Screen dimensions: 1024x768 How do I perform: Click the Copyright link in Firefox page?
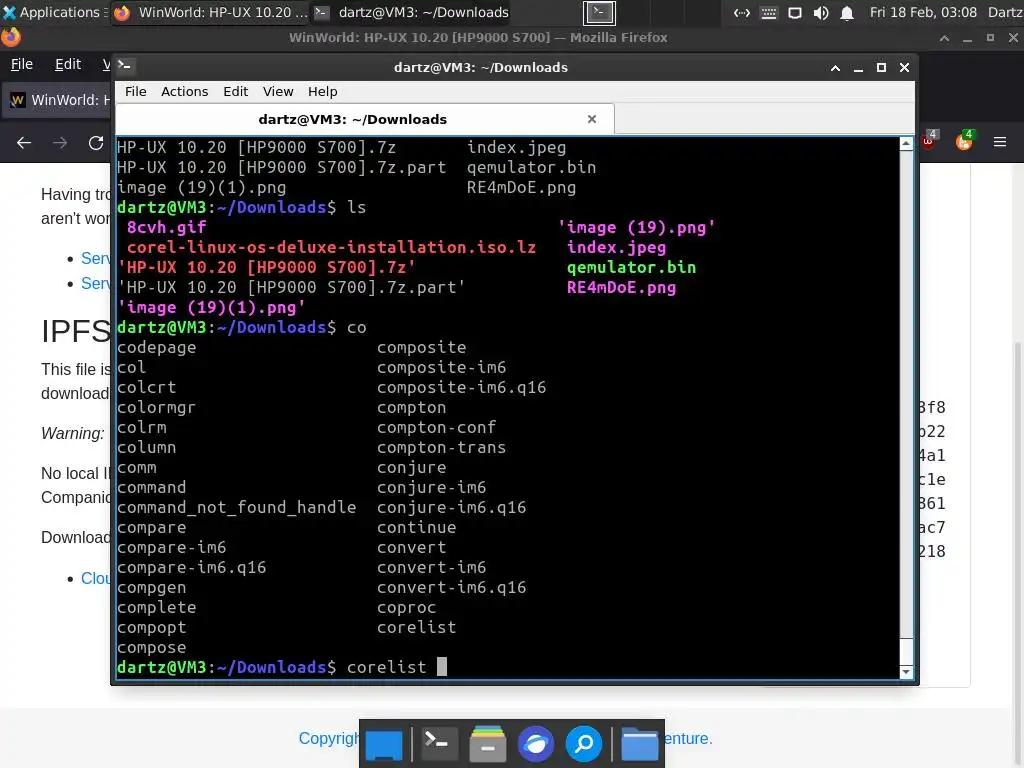[x=328, y=739]
